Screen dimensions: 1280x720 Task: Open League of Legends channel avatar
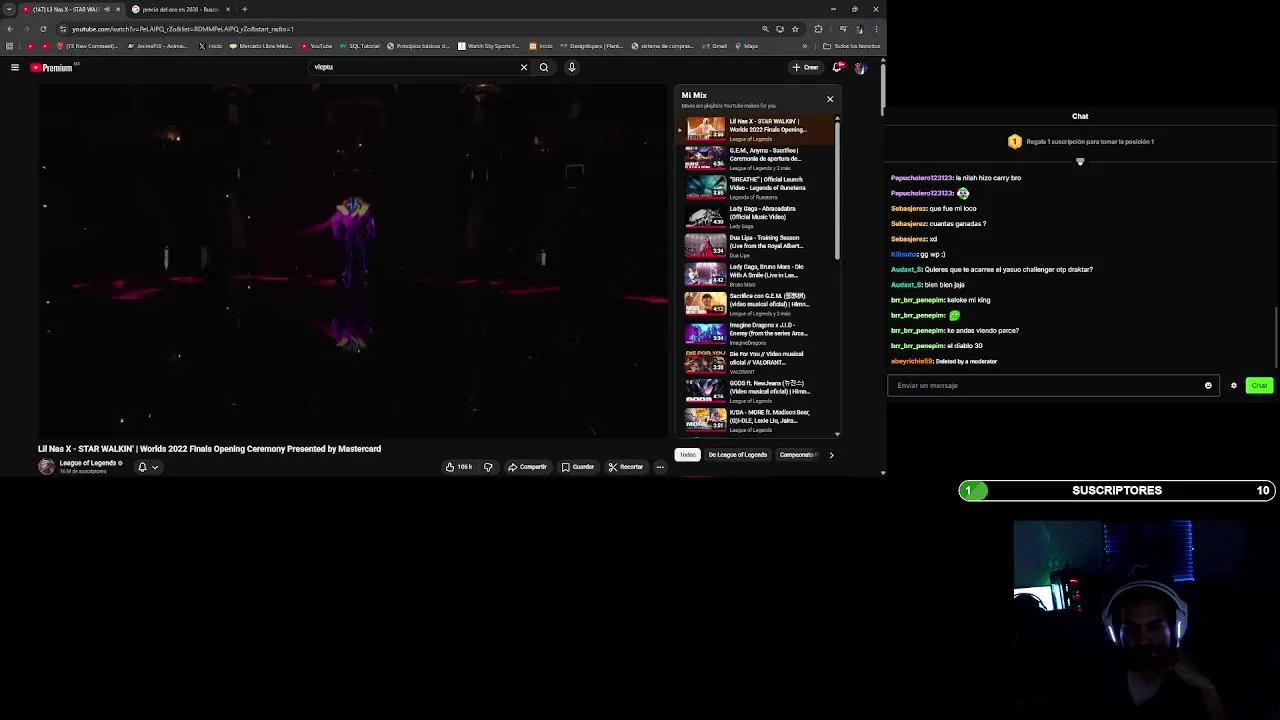click(46, 467)
